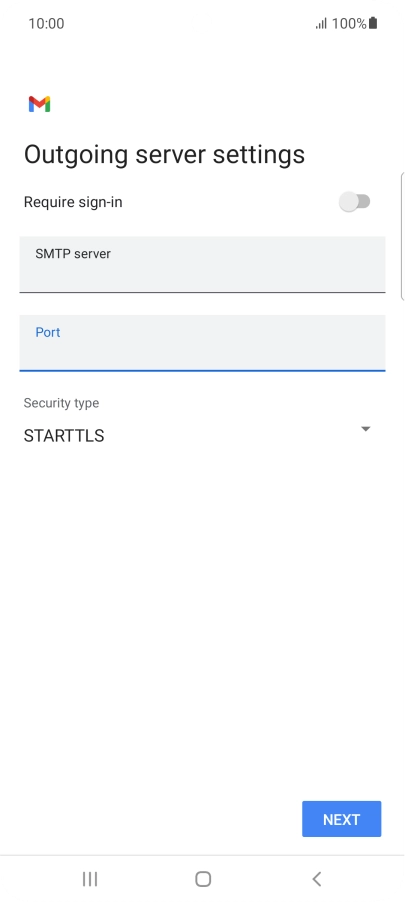
Task: Open recent apps from navigation bar
Action: tap(90, 879)
